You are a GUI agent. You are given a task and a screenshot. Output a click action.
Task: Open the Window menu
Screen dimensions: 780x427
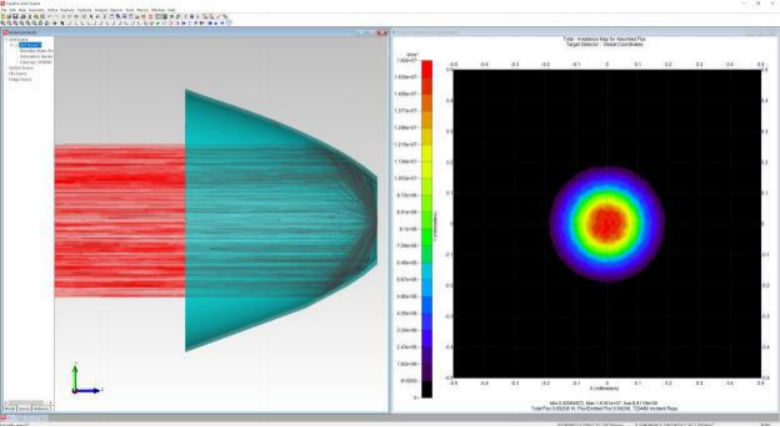158,10
